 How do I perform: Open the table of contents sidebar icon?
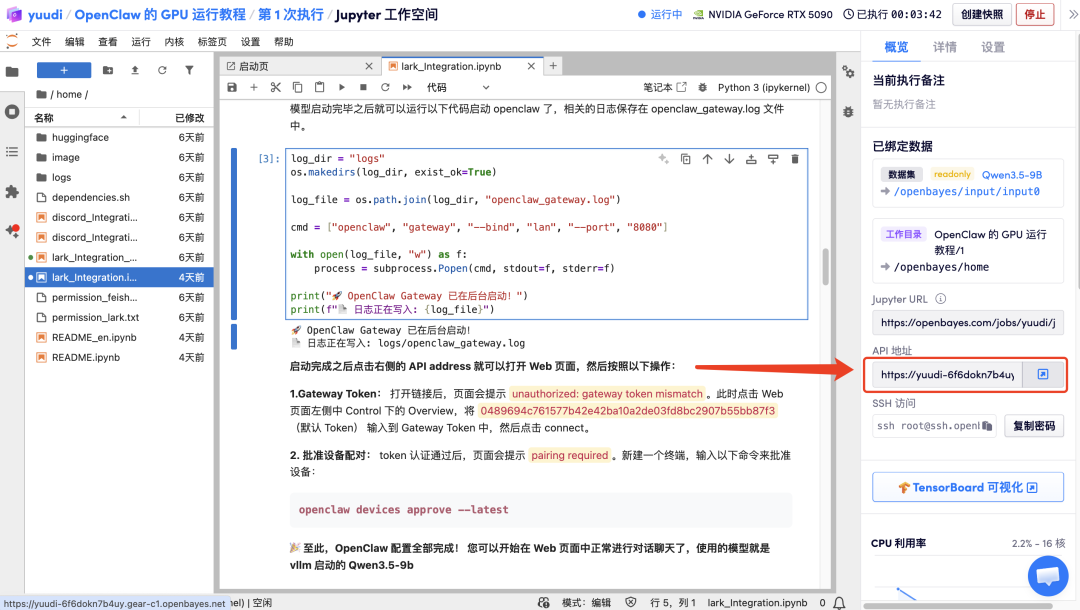click(12, 151)
